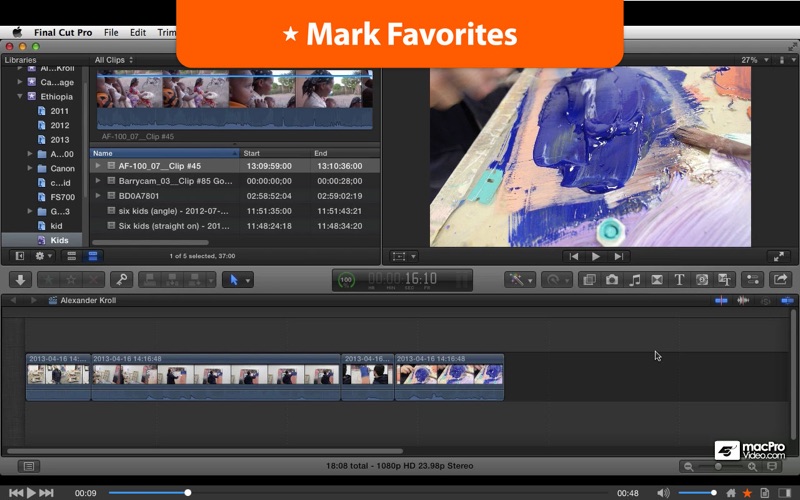Open the clip appearance options button
The height and width of the screenshot is (500, 800).
772,466
